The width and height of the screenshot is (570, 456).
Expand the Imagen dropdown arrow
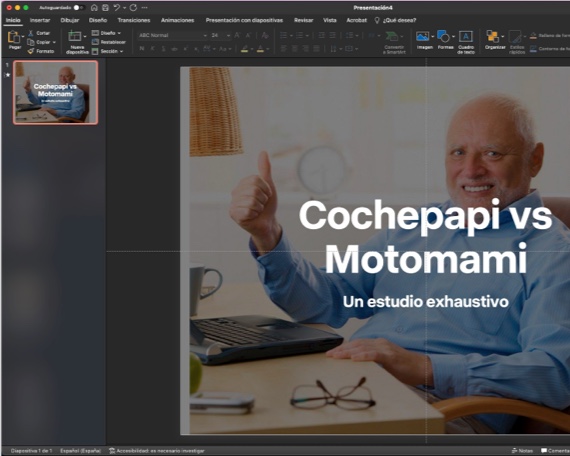(x=433, y=37)
